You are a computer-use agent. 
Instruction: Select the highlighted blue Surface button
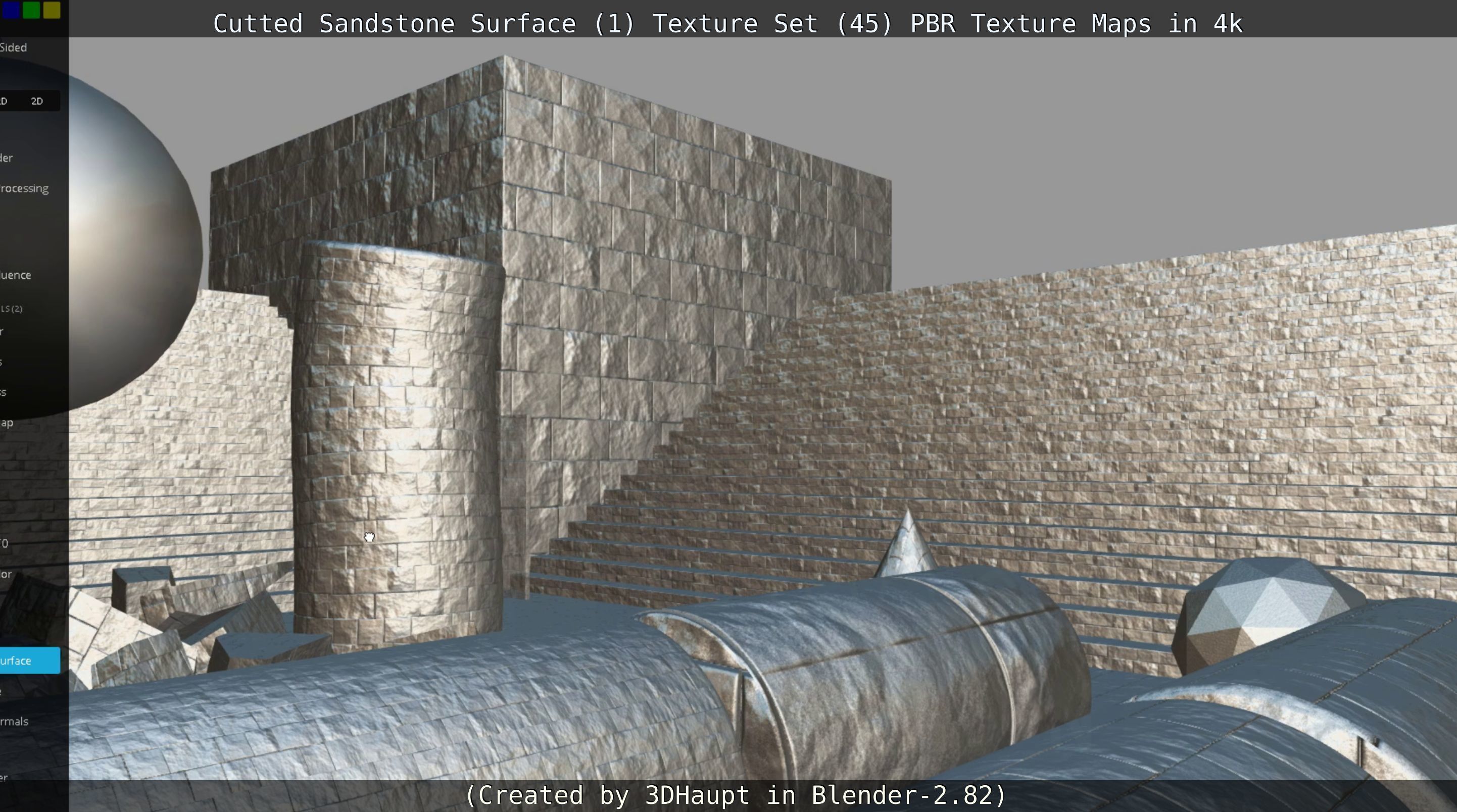(29, 661)
